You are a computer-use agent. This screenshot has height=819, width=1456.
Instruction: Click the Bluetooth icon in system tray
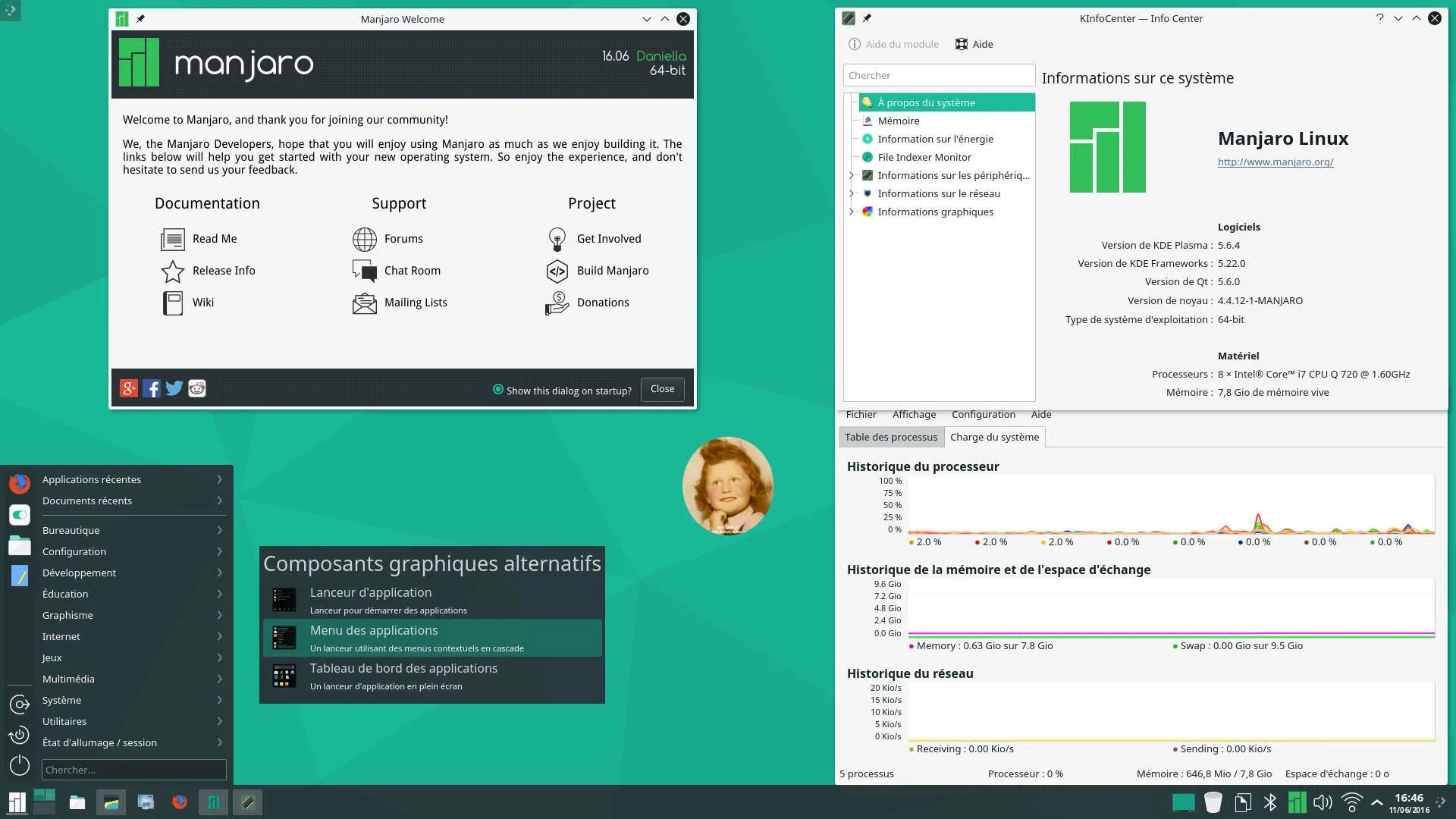click(1270, 802)
